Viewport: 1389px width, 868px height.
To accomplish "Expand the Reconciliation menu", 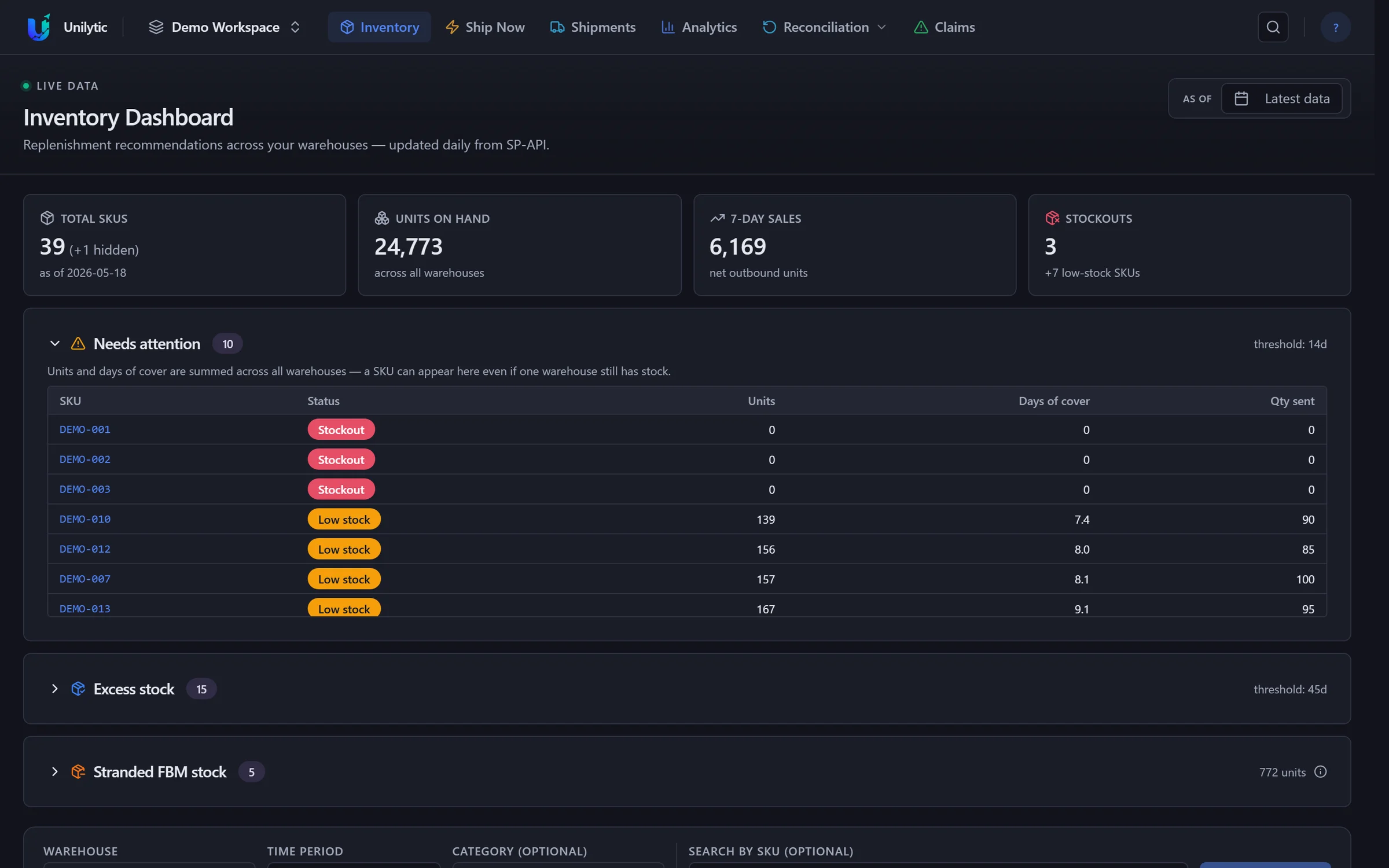I will (824, 27).
